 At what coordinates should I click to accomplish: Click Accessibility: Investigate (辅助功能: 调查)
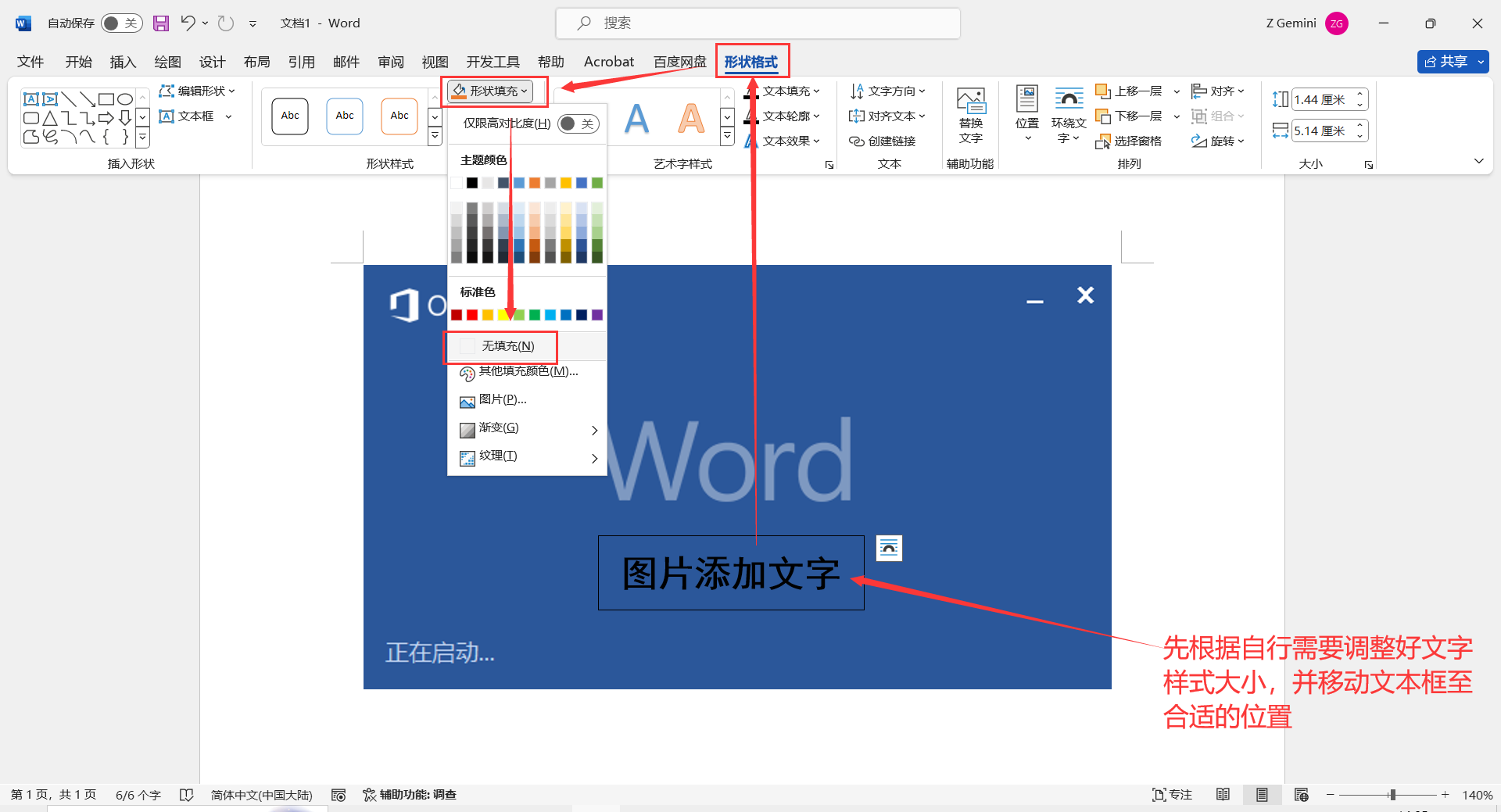[x=410, y=795]
